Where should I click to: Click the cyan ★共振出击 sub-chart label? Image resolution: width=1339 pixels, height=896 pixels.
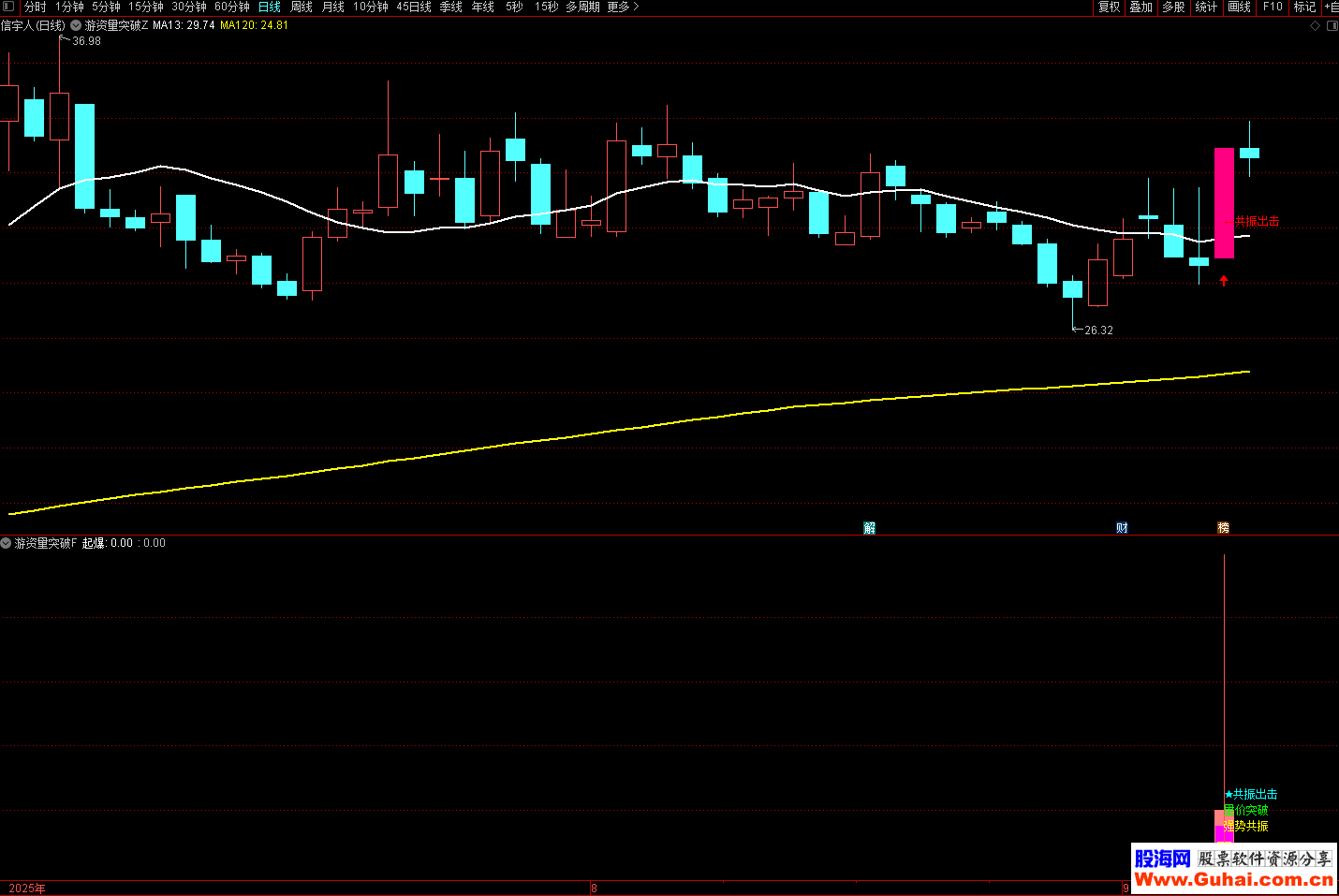[1251, 794]
